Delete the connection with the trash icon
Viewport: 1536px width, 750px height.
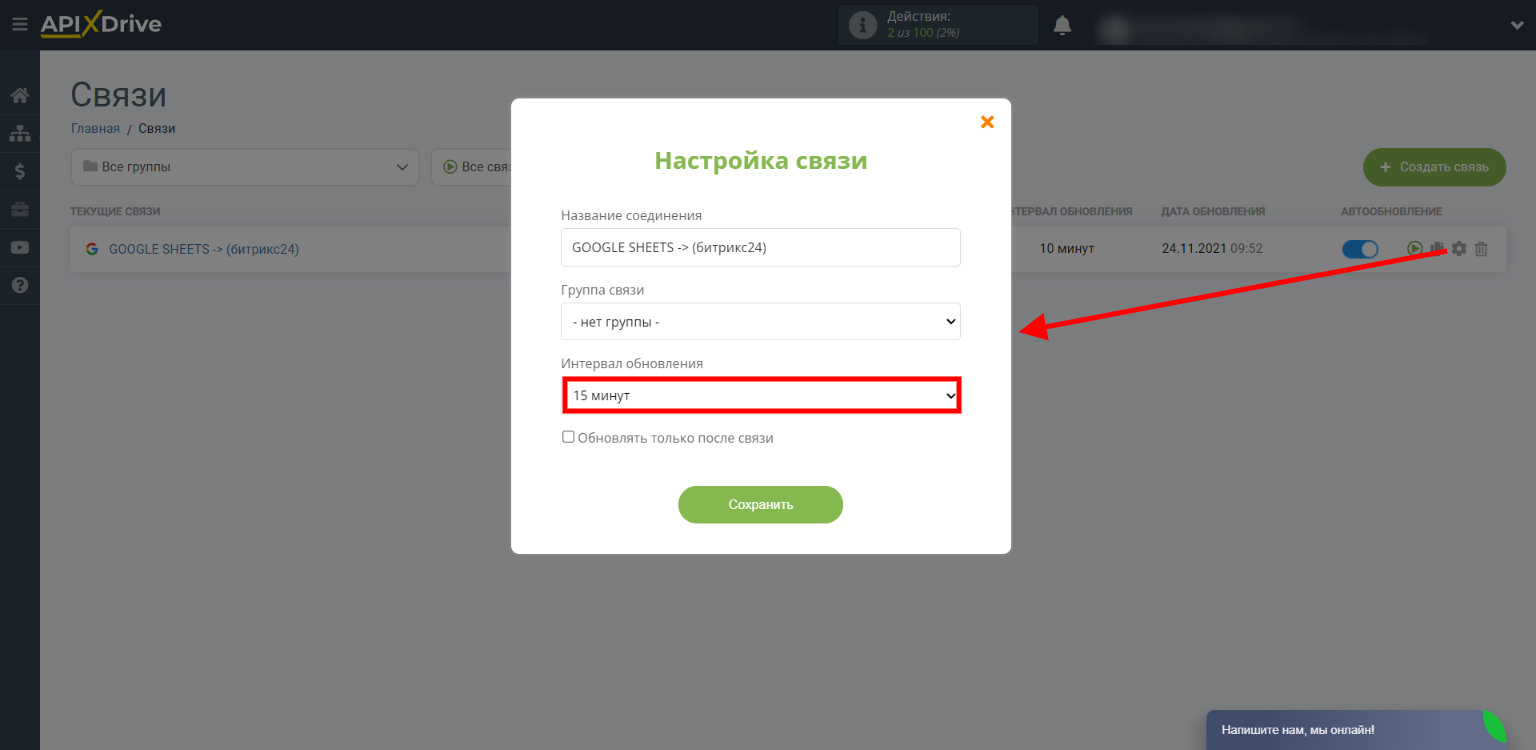[x=1482, y=249]
